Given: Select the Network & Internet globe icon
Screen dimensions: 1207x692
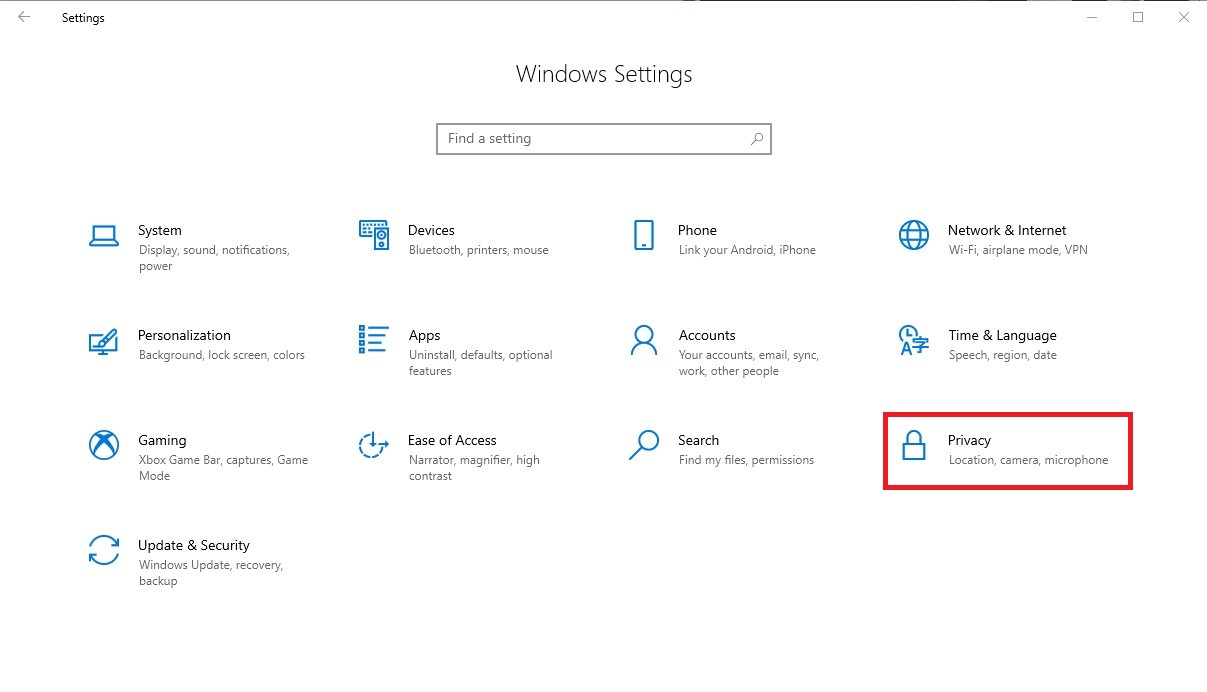Looking at the screenshot, I should click(912, 236).
